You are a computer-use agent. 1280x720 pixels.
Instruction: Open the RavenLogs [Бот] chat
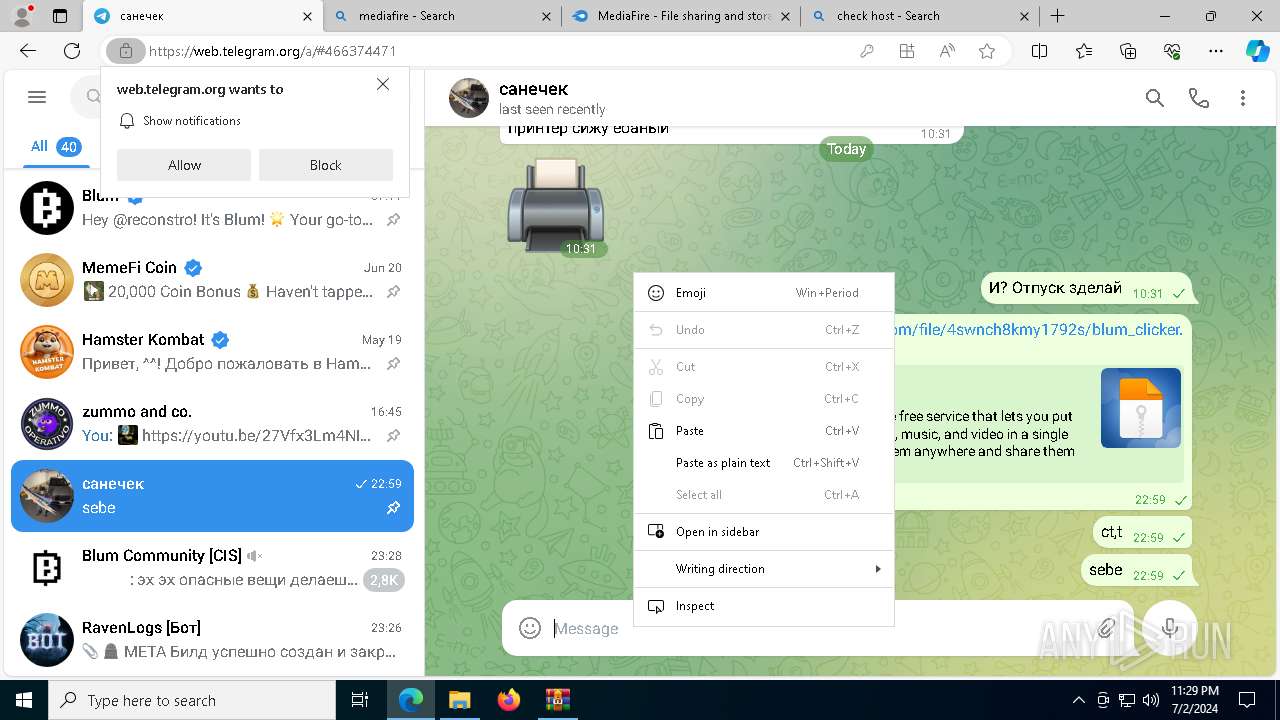(212, 640)
